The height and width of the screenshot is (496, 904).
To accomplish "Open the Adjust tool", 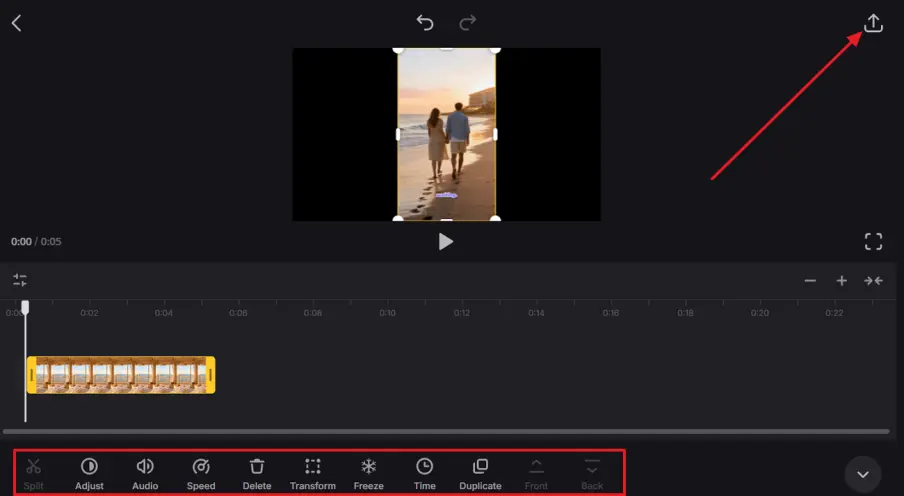I will click(x=89, y=474).
